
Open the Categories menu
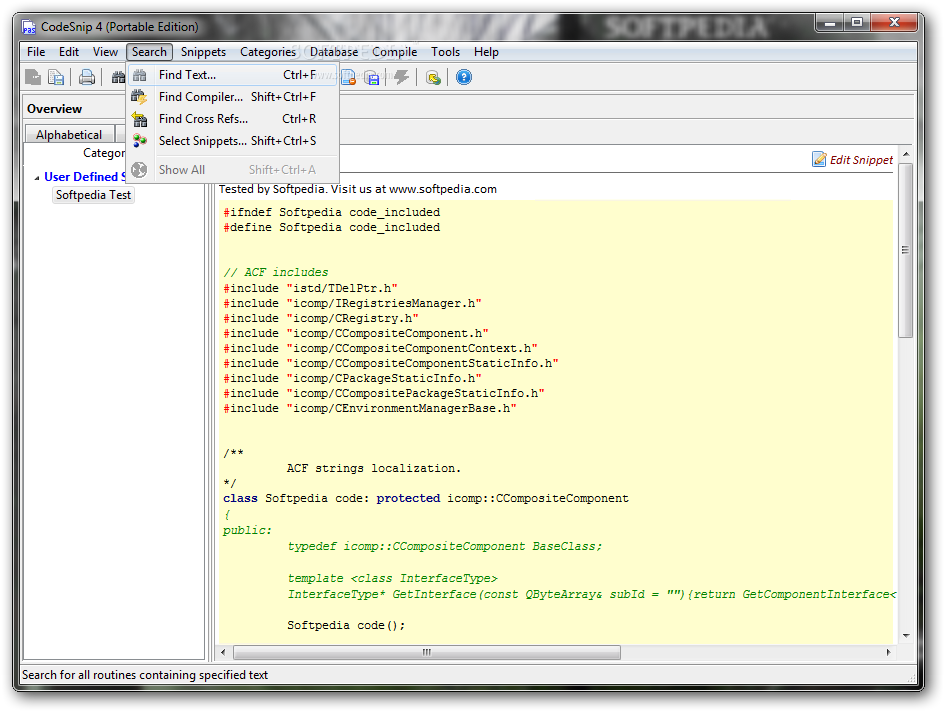pos(268,52)
